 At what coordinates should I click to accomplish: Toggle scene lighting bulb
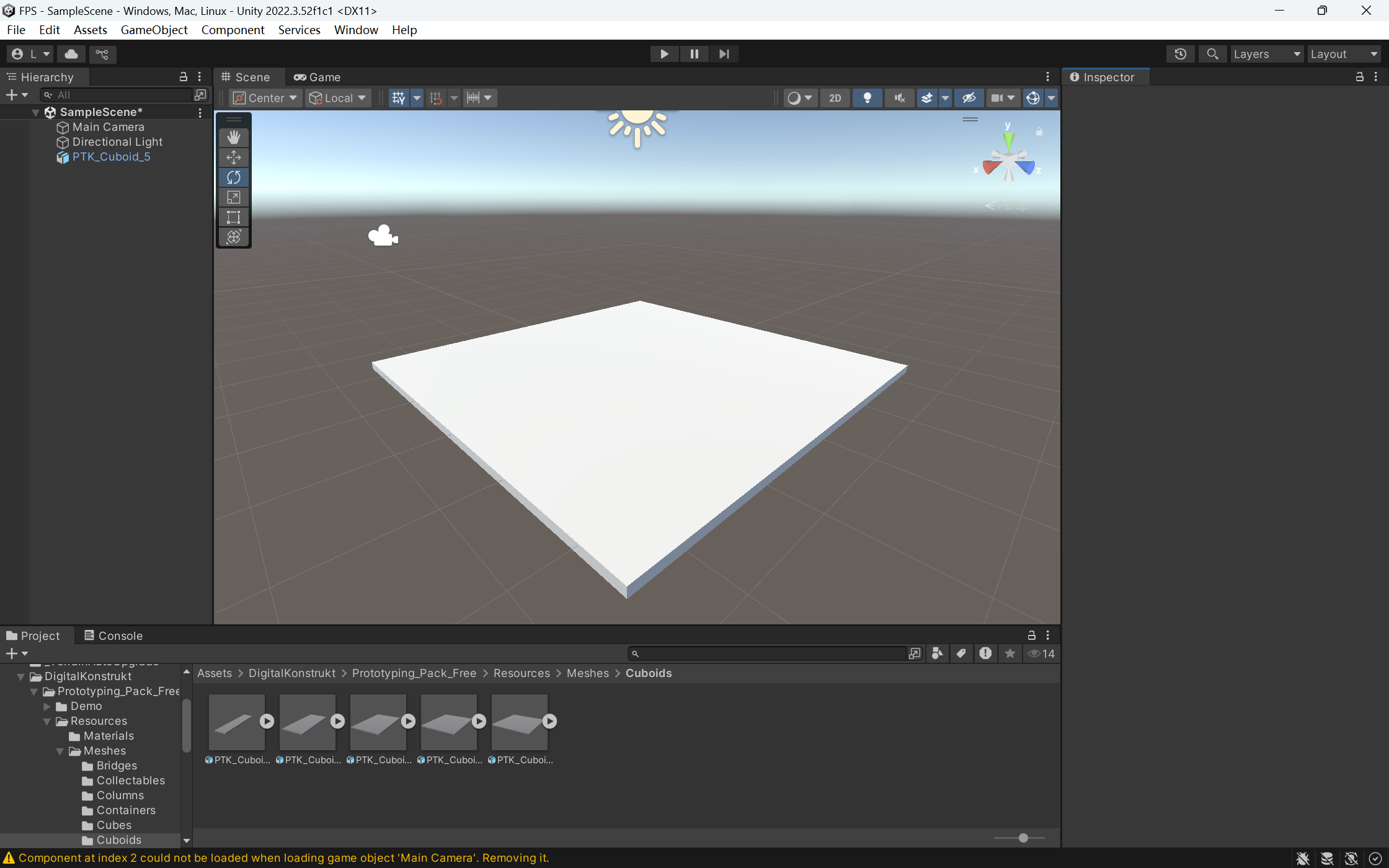tap(867, 98)
